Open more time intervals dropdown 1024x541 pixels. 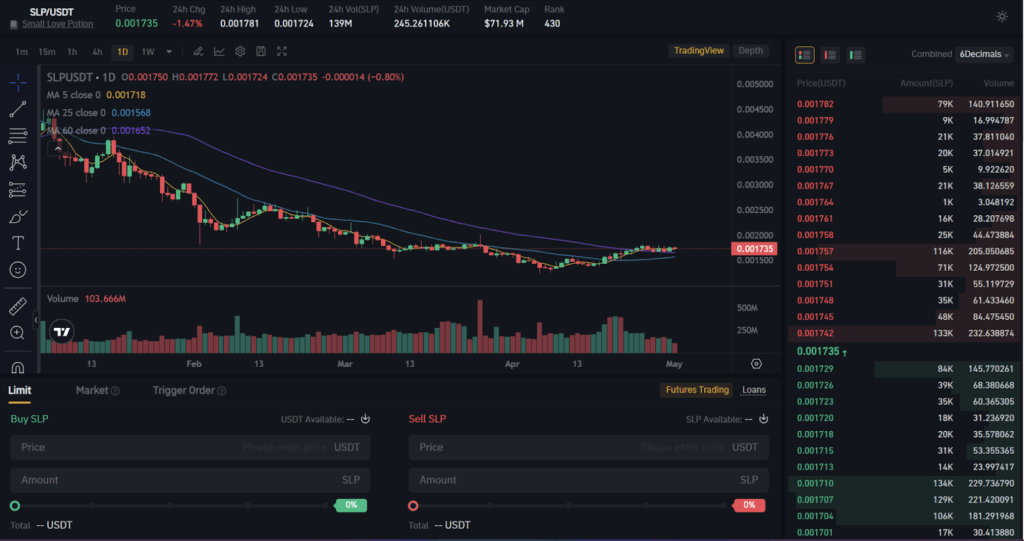click(169, 52)
